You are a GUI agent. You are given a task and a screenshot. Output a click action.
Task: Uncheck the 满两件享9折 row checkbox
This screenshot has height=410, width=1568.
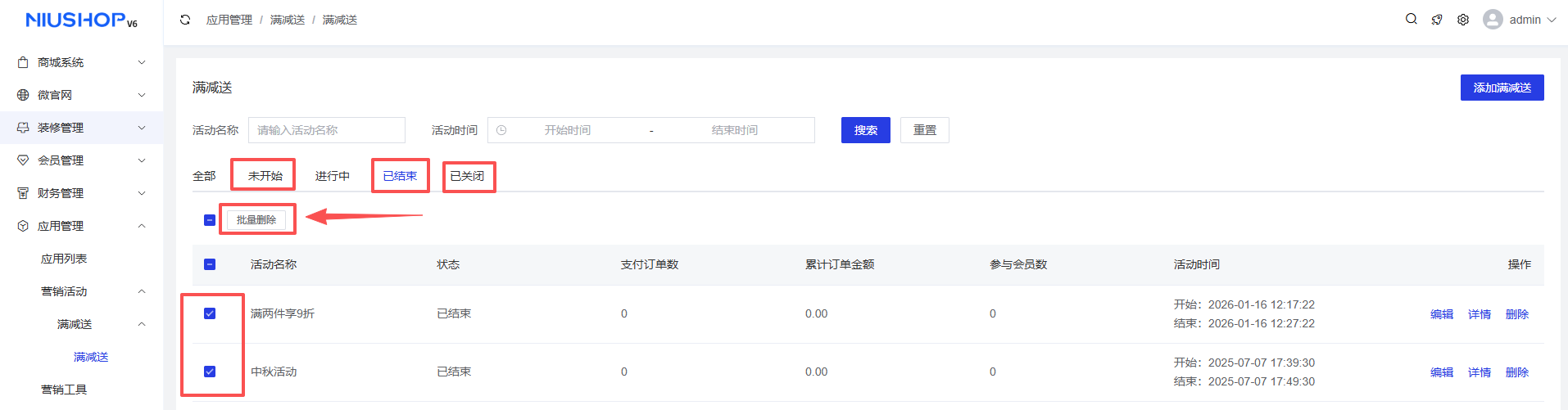click(210, 313)
